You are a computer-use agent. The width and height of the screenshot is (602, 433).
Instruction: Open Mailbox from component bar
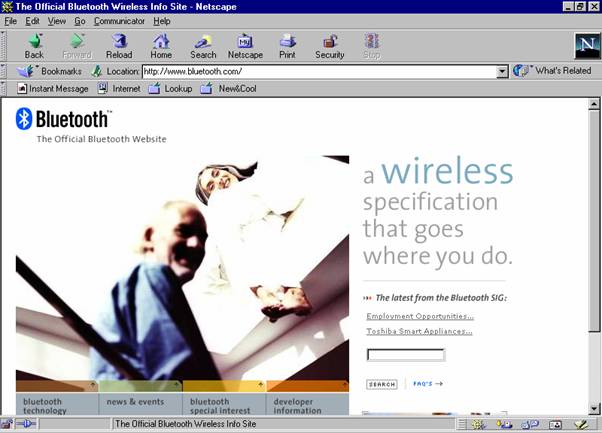(x=504, y=424)
